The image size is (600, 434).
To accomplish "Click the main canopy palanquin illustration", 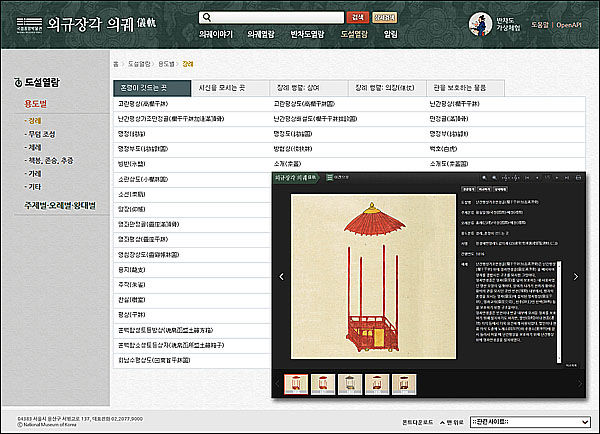I will [x=373, y=276].
